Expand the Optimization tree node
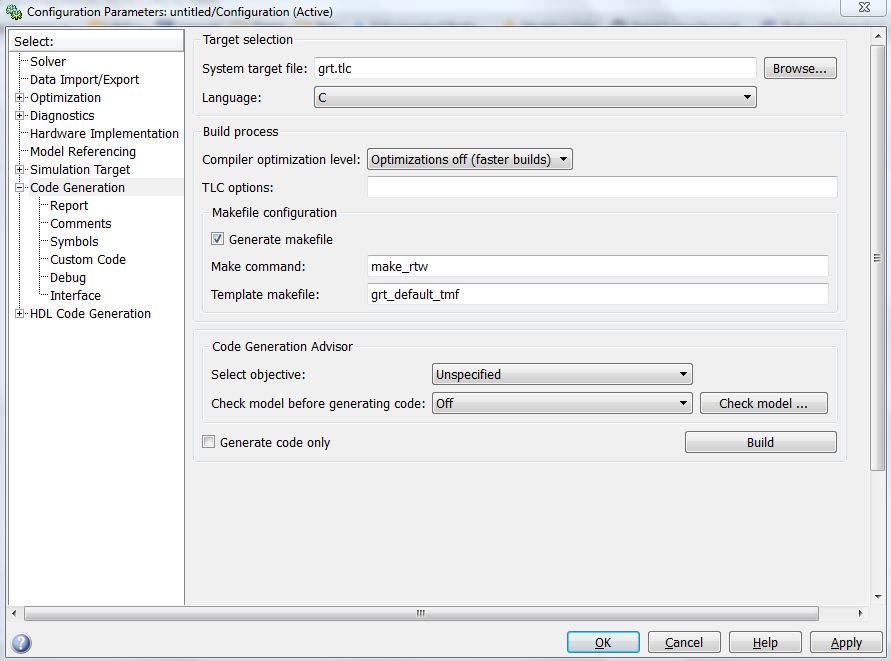 (x=20, y=98)
